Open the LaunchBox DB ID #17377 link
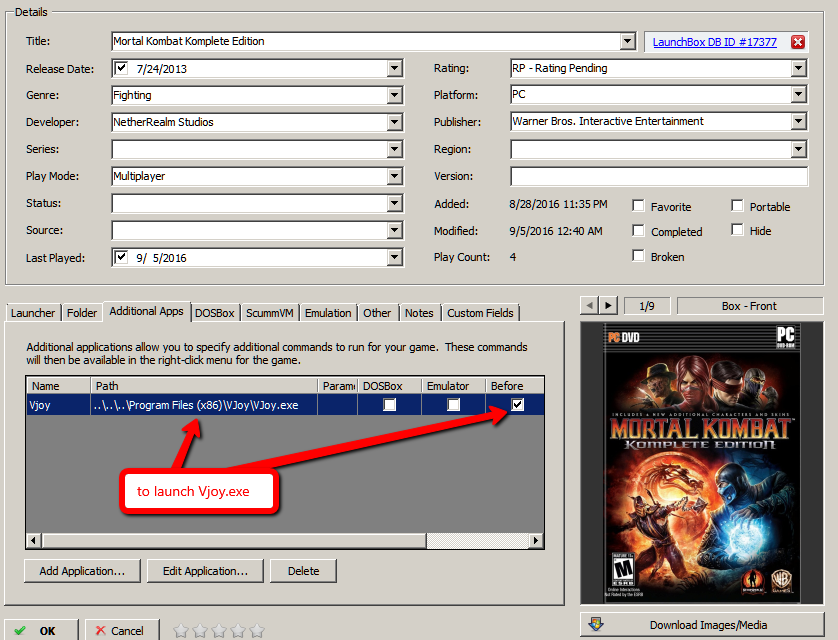Screen dimensions: 838x640 pyautogui.click(x=715, y=42)
